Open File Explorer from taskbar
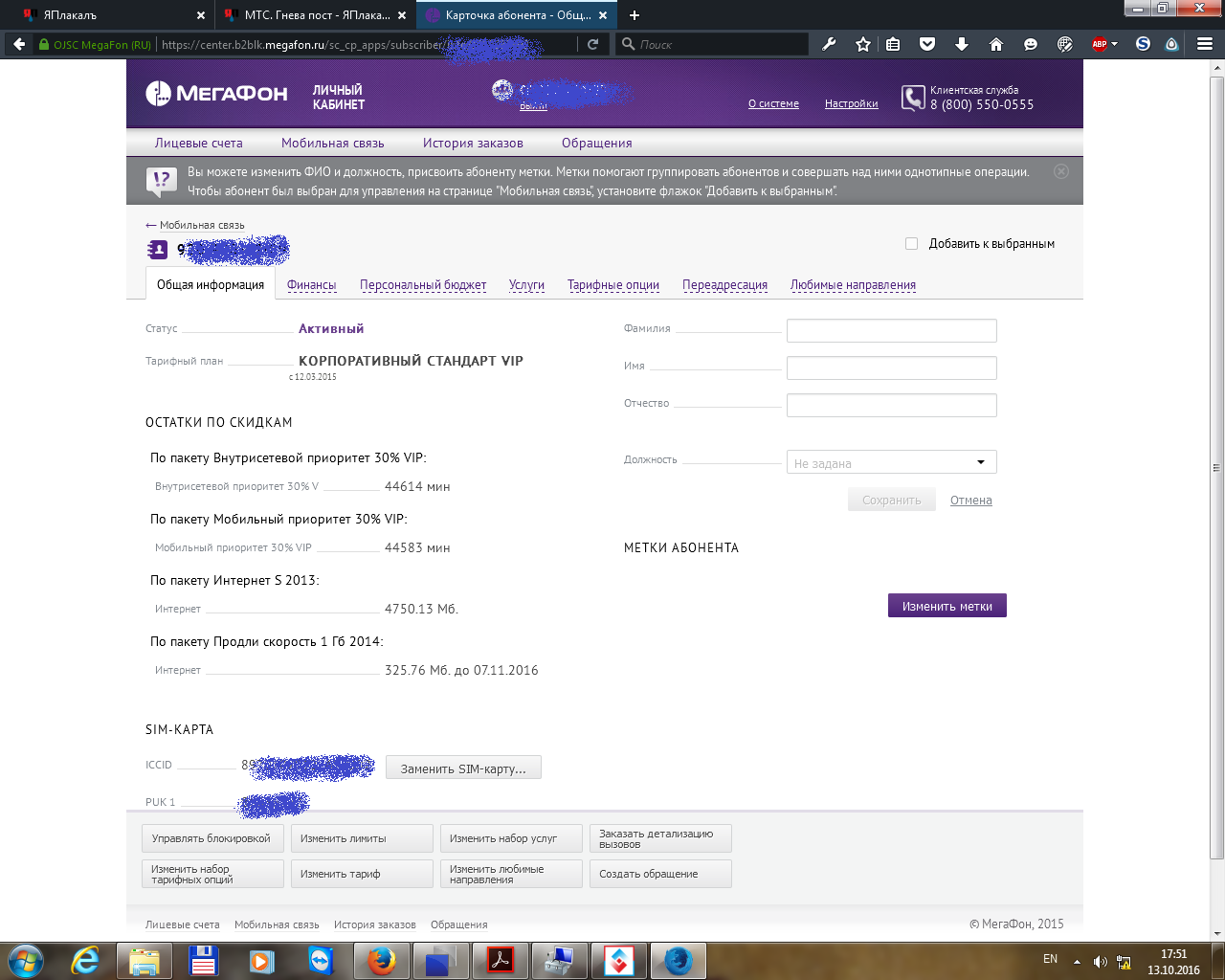Viewport: 1225px width, 980px height. pyautogui.click(x=145, y=961)
